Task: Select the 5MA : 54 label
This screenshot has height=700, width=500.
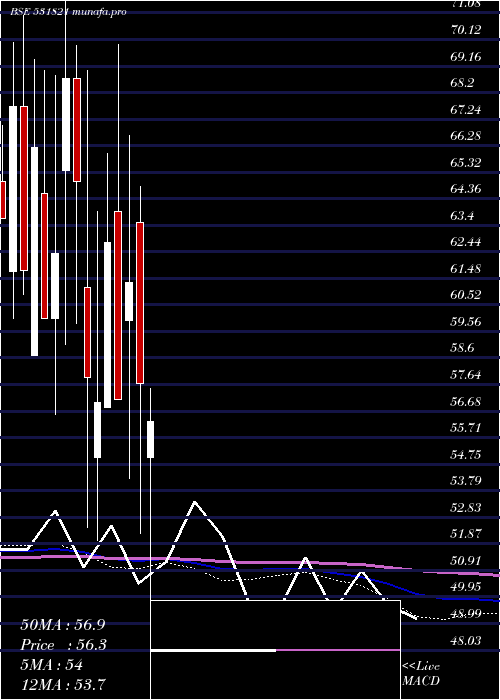Action: [52, 665]
